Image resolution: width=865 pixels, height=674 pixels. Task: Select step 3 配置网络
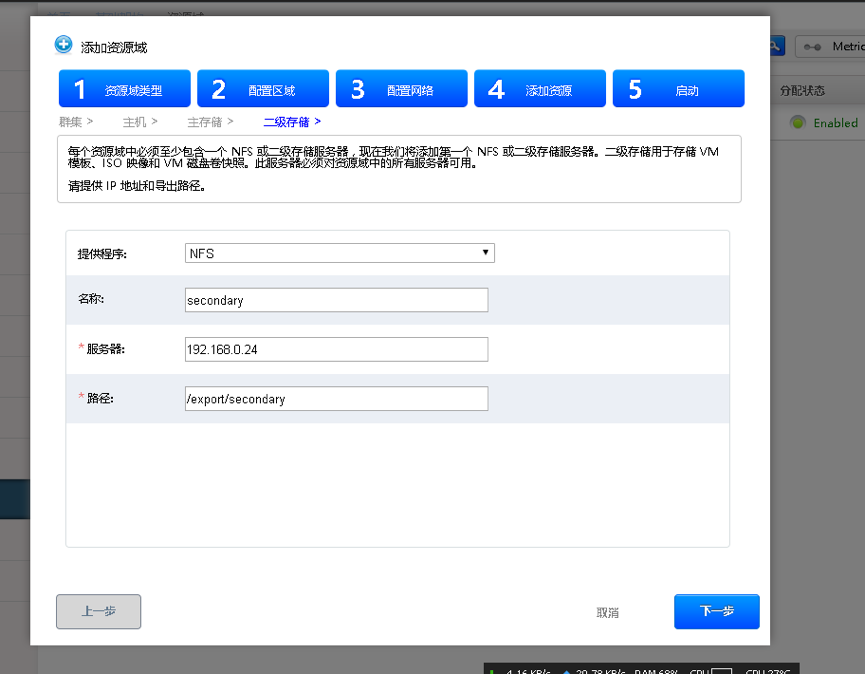[401, 89]
